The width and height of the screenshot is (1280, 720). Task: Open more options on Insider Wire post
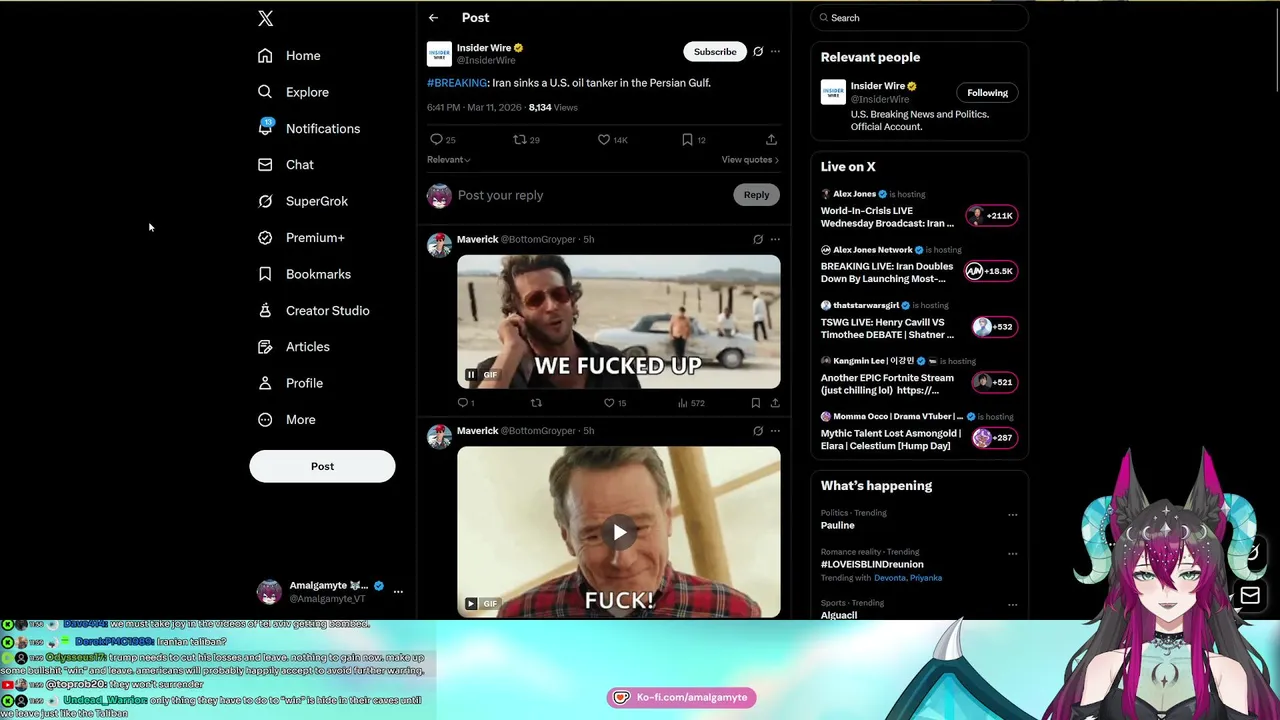pos(775,52)
